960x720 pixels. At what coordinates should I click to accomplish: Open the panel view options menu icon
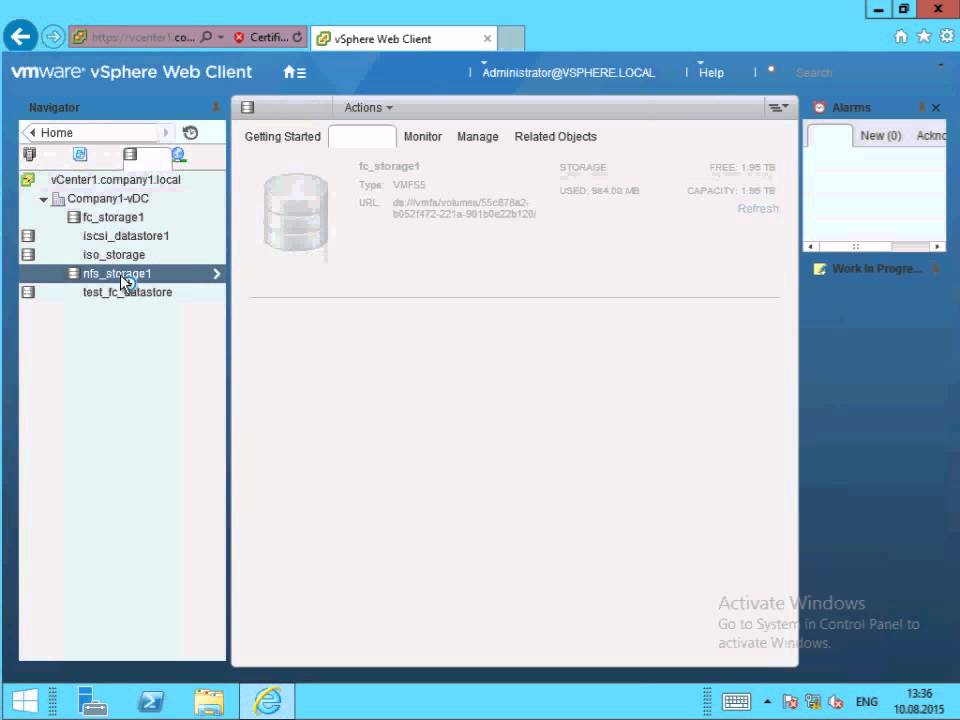tap(778, 108)
